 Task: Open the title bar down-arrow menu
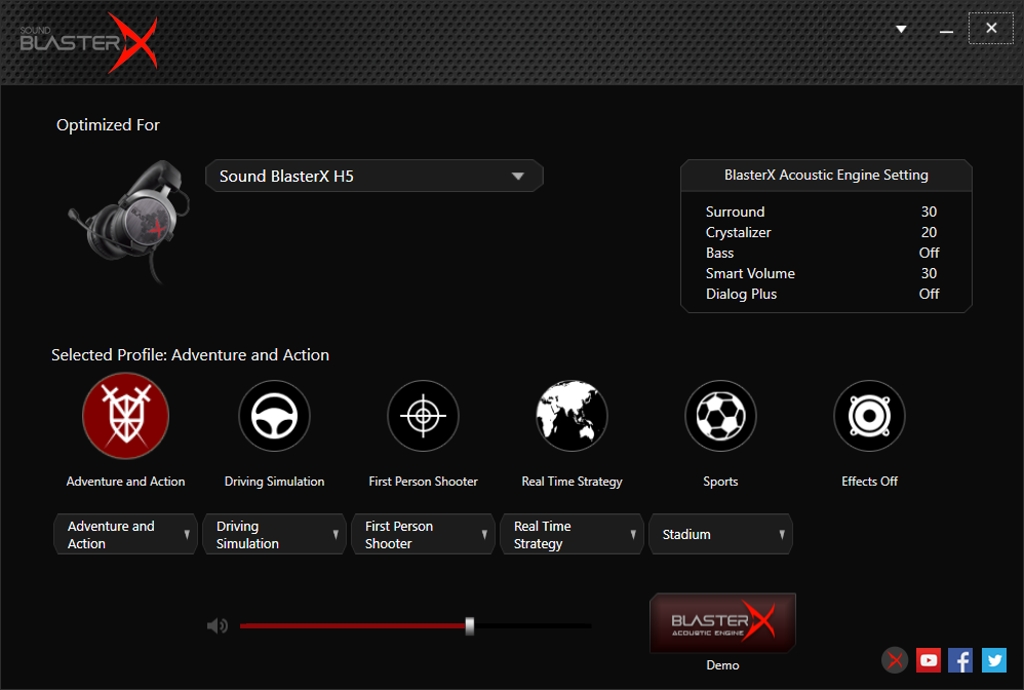901,29
